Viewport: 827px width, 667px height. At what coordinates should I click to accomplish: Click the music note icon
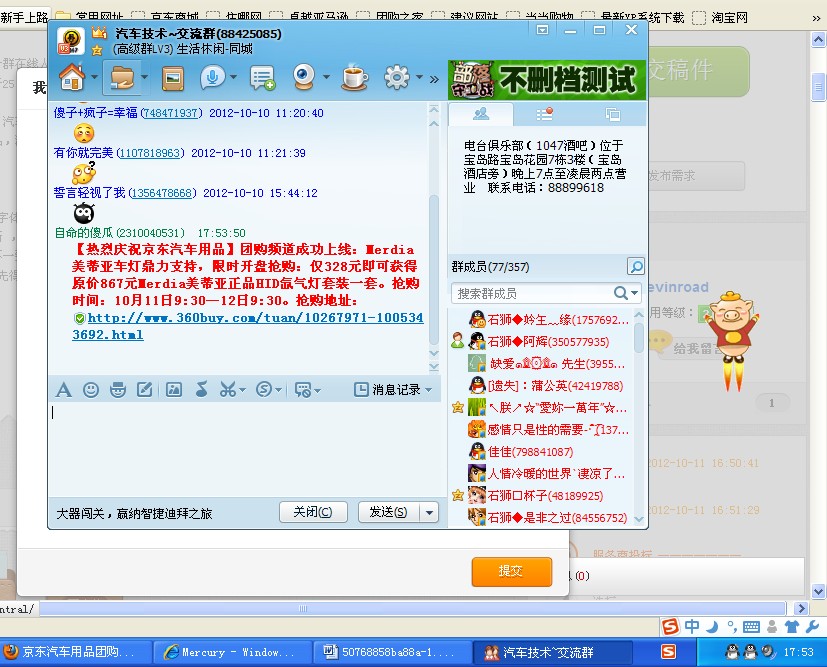(200, 389)
